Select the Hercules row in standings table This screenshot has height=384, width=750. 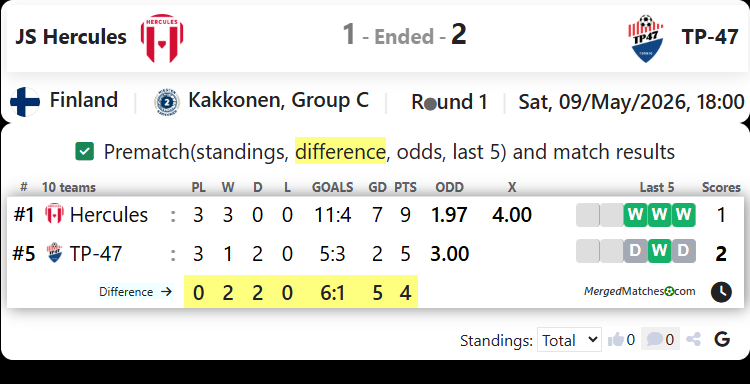(375, 215)
